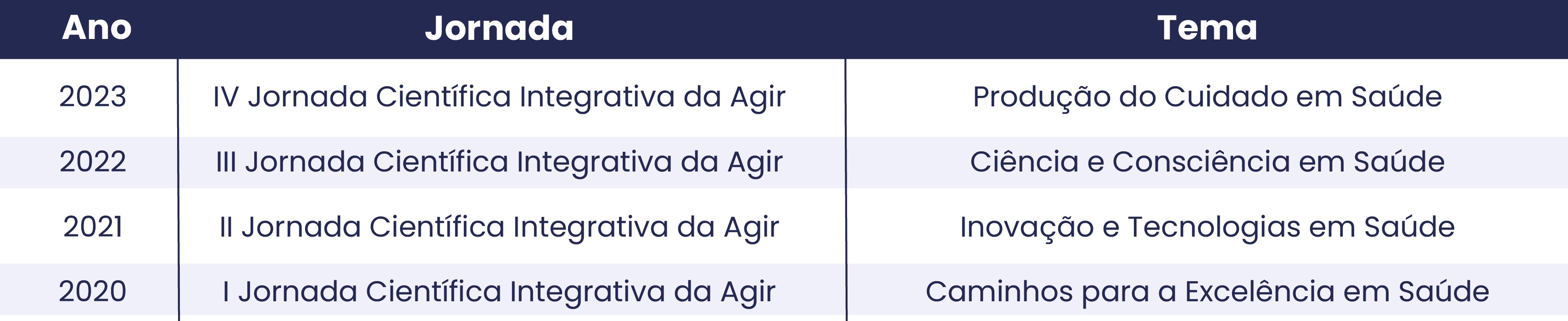Select the Produção do Cuidado em Saúde theme
Screen dimensions: 1568x321
click(1207, 98)
